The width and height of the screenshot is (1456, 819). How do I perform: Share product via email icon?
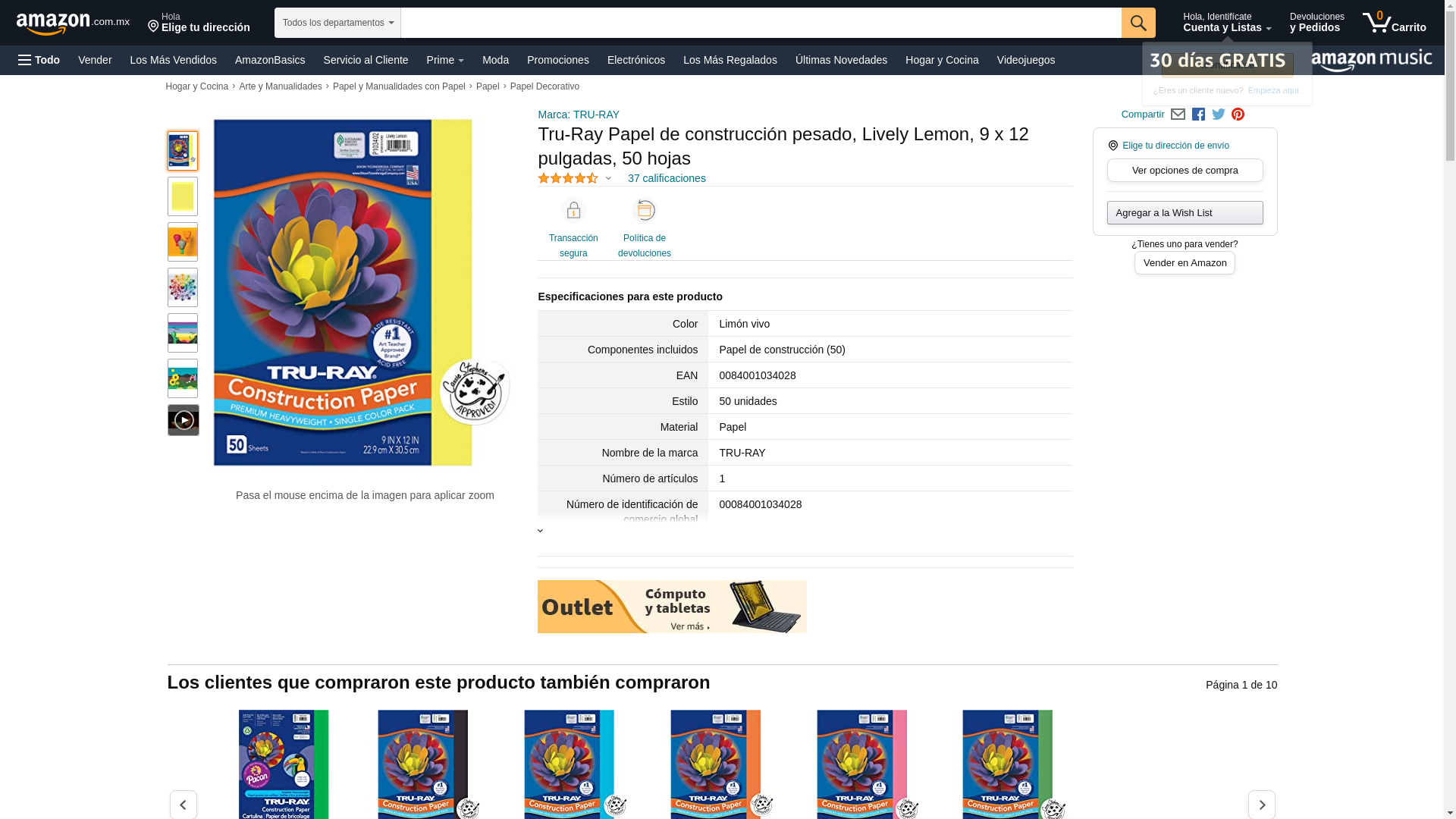pos(1178,115)
